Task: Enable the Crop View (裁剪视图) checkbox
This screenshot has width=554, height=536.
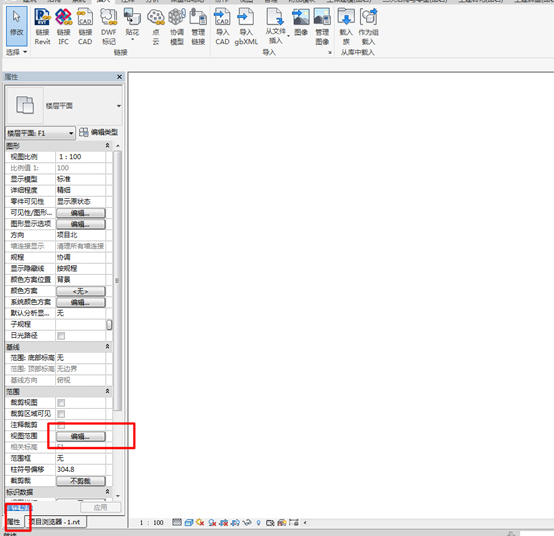Action: coord(61,402)
